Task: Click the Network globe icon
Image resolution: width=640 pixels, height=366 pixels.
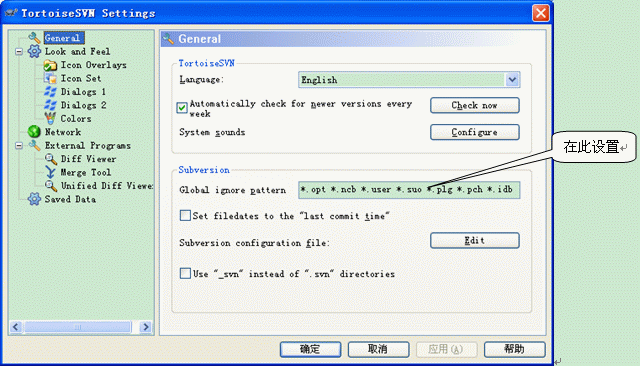Action: click(x=34, y=132)
